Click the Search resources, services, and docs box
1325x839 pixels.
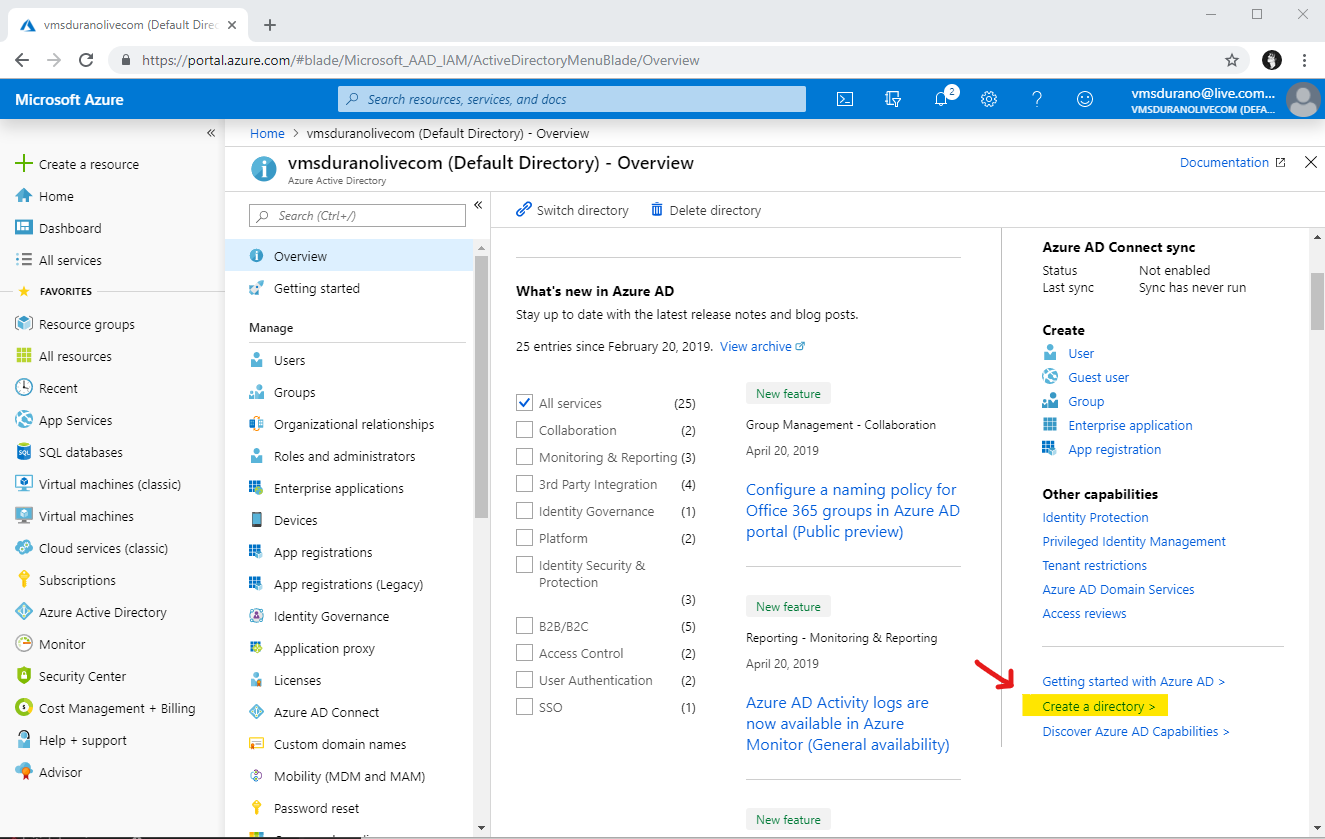click(572, 99)
